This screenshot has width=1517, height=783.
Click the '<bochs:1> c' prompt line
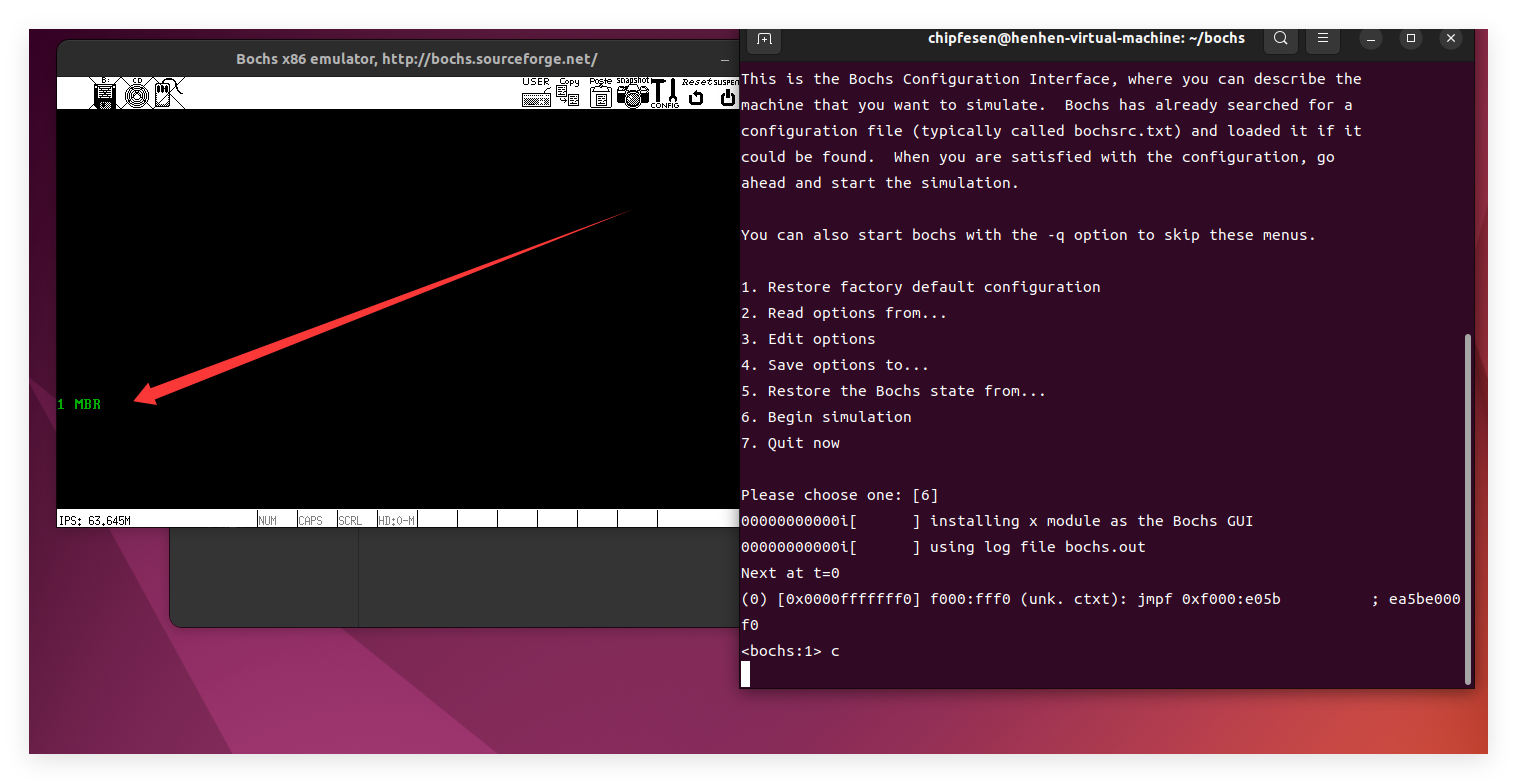(790, 651)
